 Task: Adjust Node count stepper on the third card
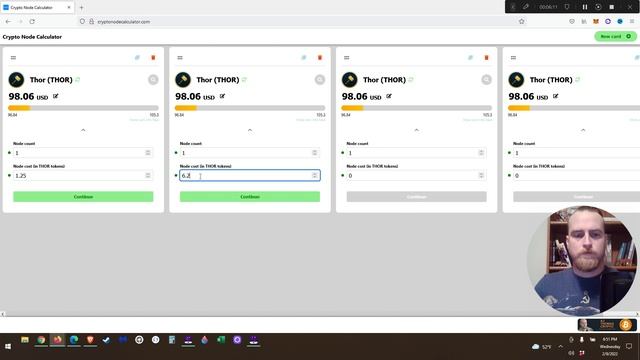pyautogui.click(x=481, y=153)
